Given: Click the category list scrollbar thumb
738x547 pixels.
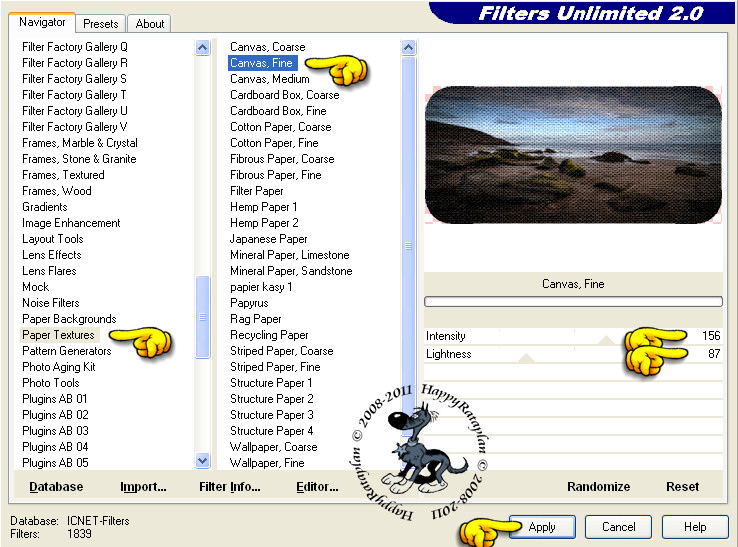Looking at the screenshot, I should [x=202, y=316].
